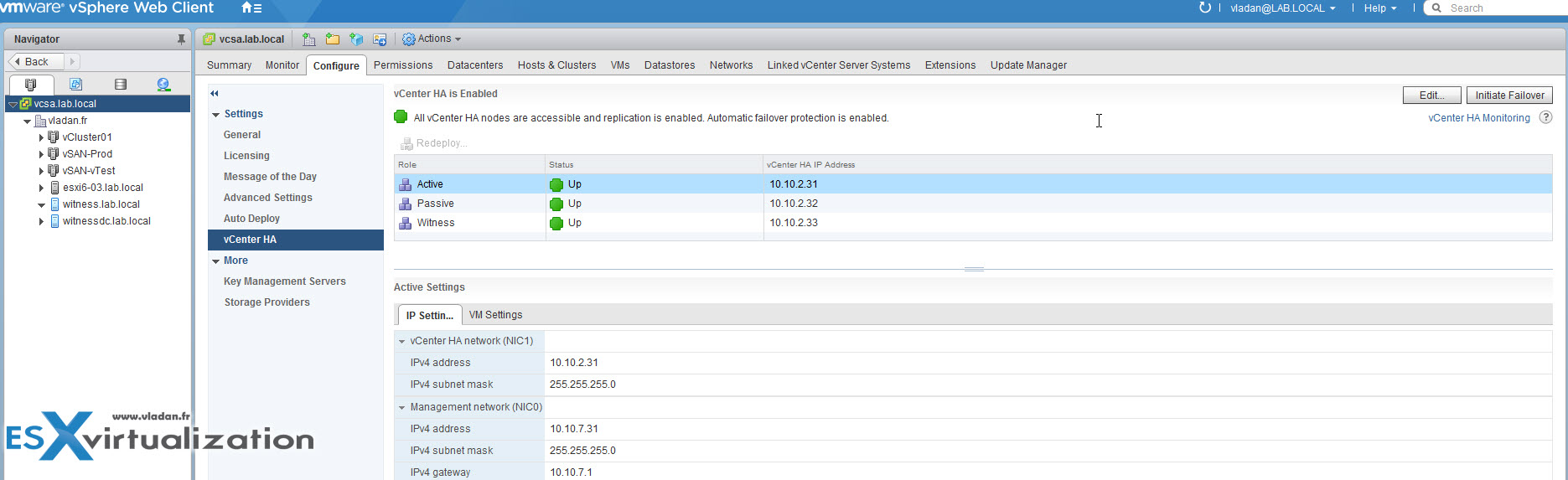Image resolution: width=1568 pixels, height=480 pixels.
Task: Expand the vSAN-Prod tree node
Action: 41,154
